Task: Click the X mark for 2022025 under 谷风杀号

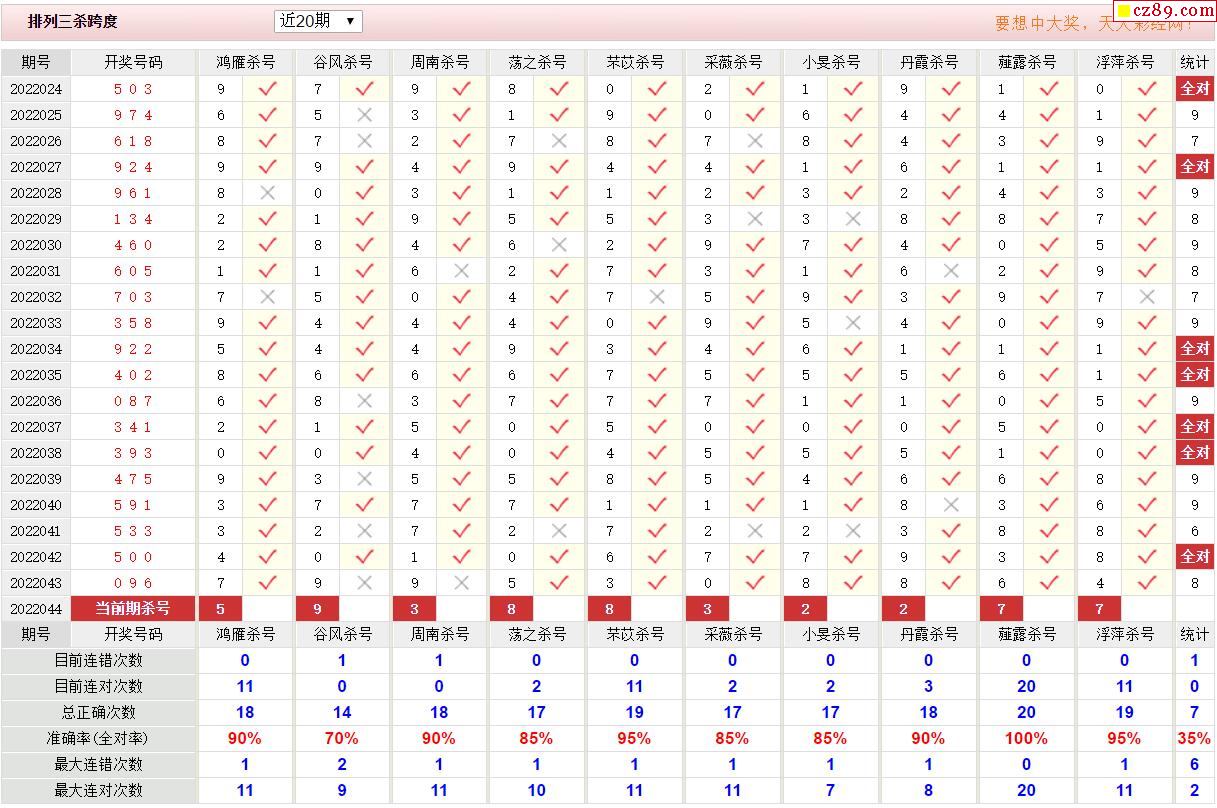Action: point(364,115)
